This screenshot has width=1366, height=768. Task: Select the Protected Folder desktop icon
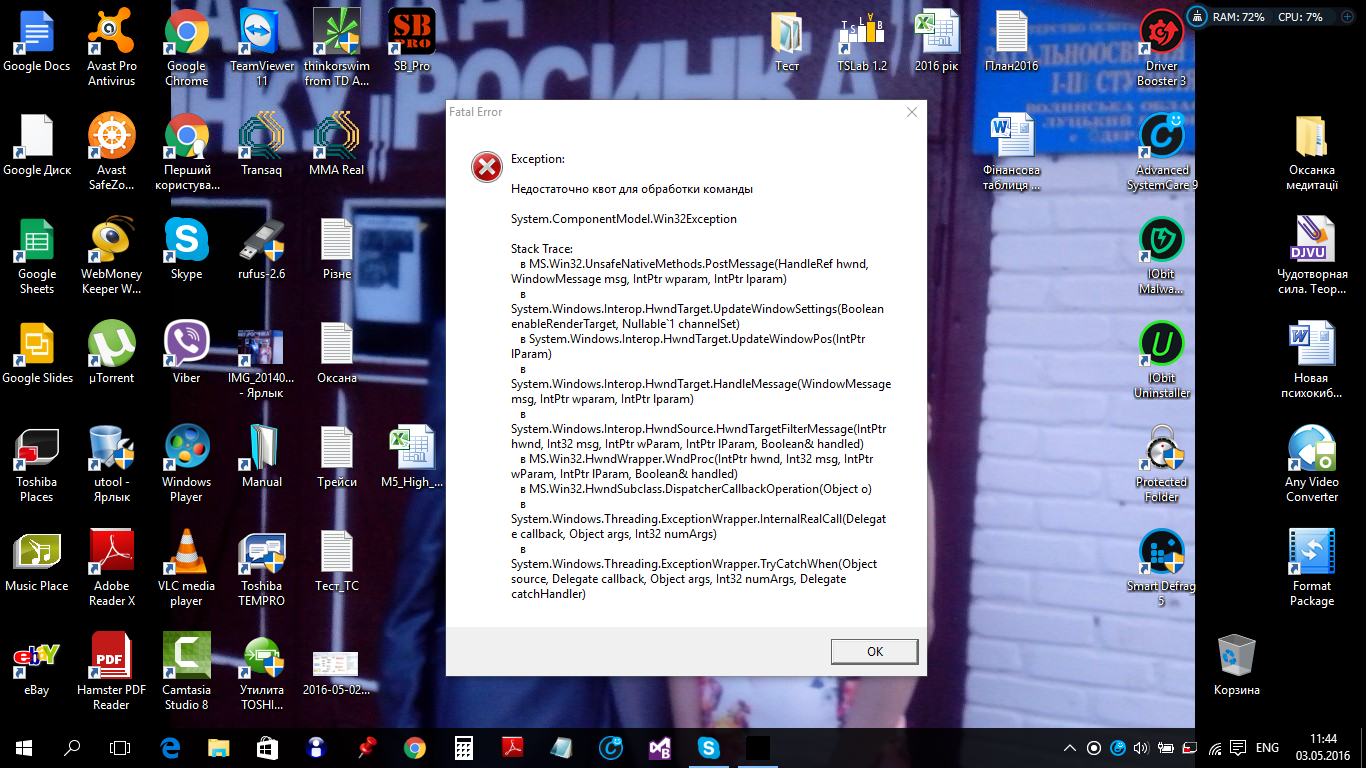1162,463
